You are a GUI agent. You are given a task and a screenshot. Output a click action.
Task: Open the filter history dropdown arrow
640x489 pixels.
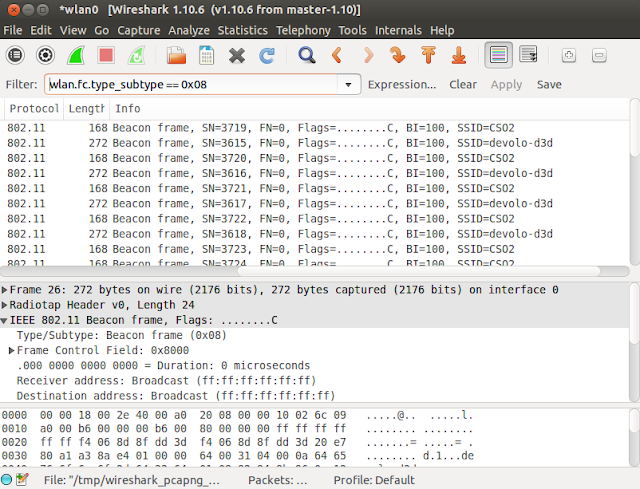coord(348,84)
